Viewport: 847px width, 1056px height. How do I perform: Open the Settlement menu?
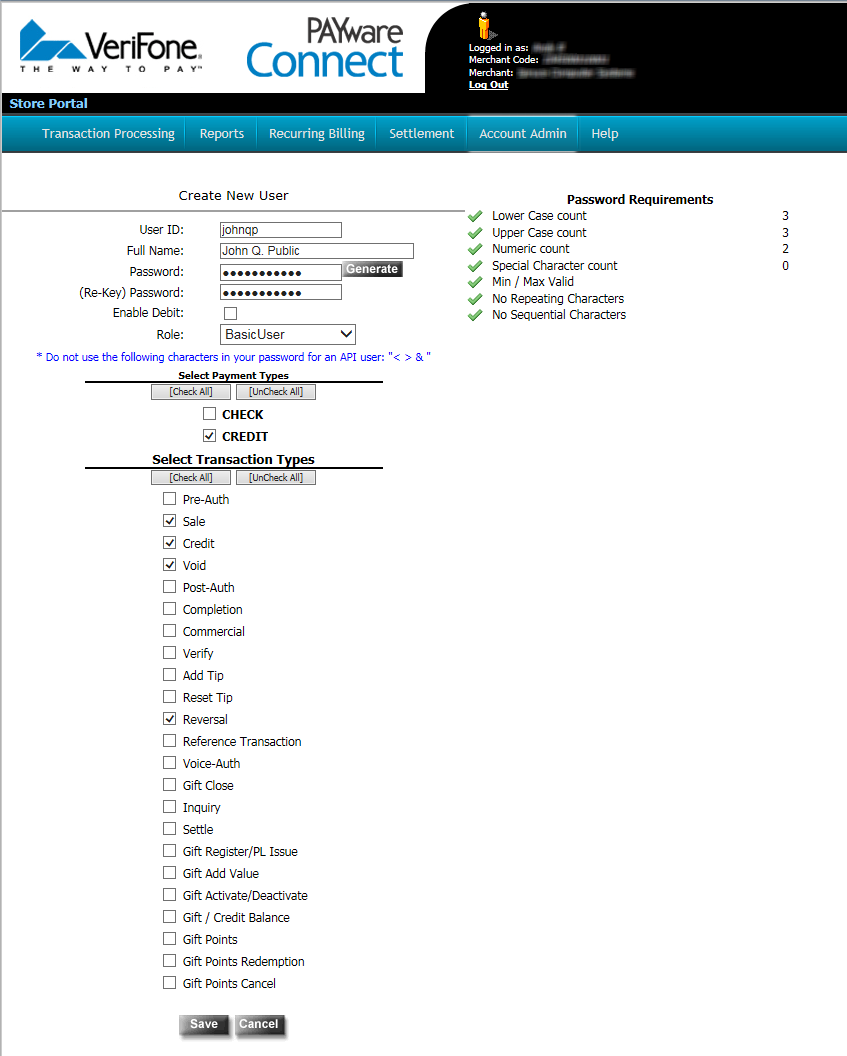[421, 133]
